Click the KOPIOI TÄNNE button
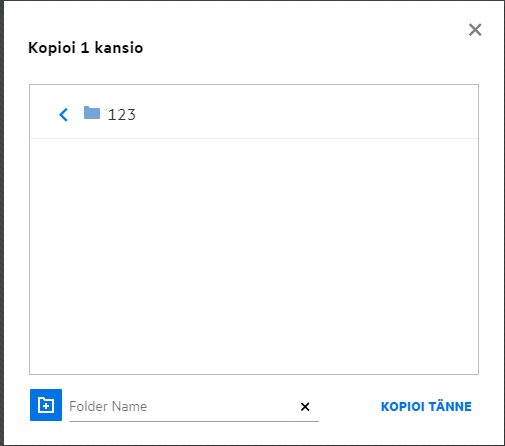Image resolution: width=505 pixels, height=446 pixels. [426, 407]
